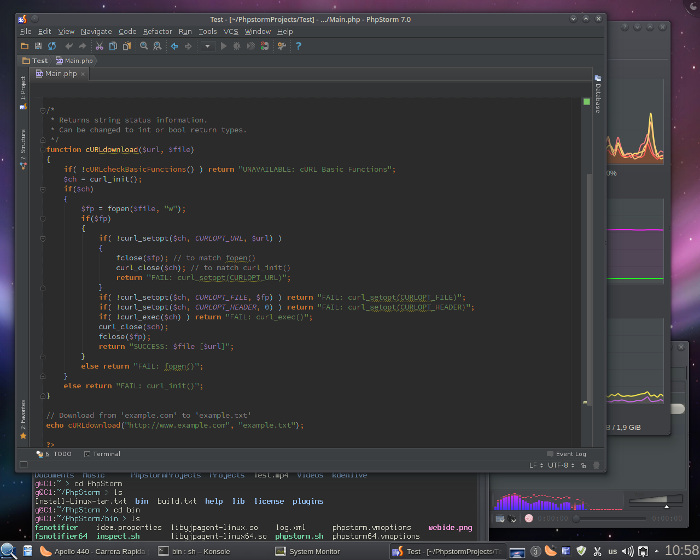Click the Paste toolbar icon
The image size is (700, 560).
click(127, 46)
